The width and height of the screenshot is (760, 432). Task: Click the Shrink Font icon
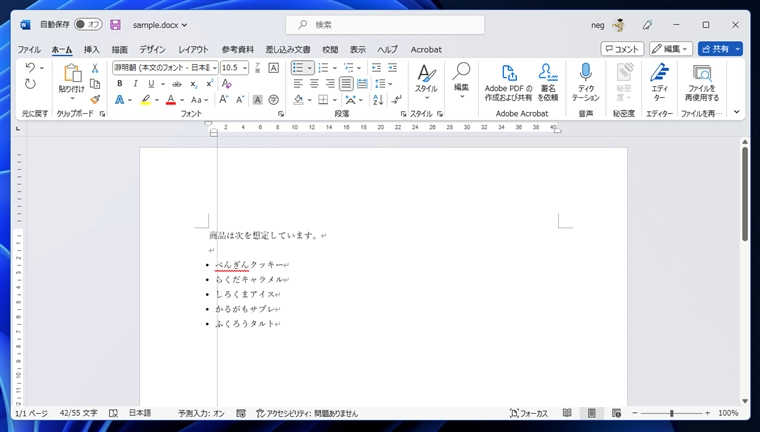point(240,100)
